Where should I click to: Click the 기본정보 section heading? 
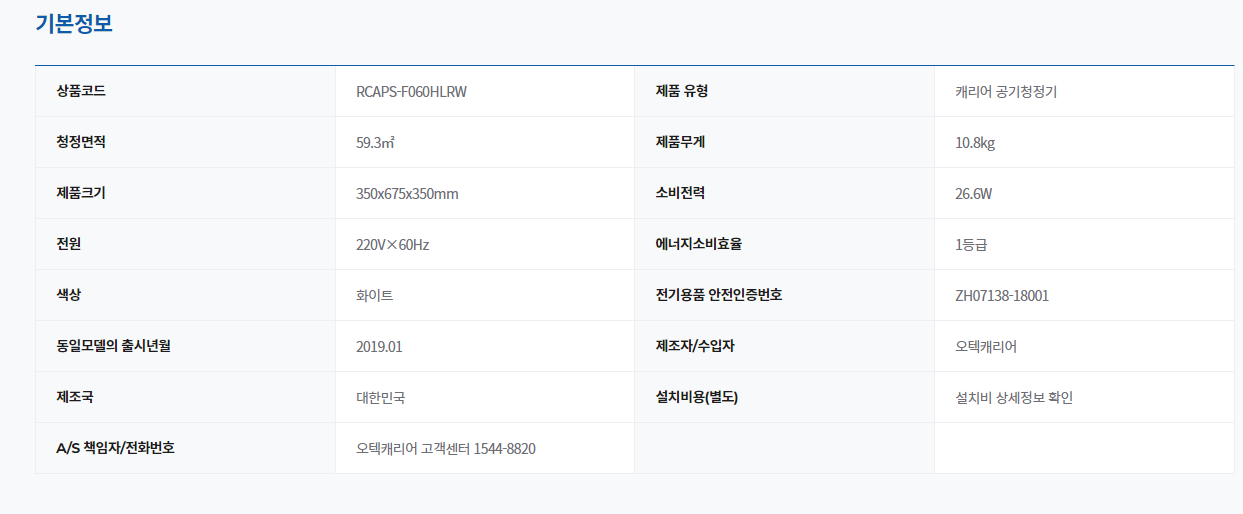click(x=74, y=23)
